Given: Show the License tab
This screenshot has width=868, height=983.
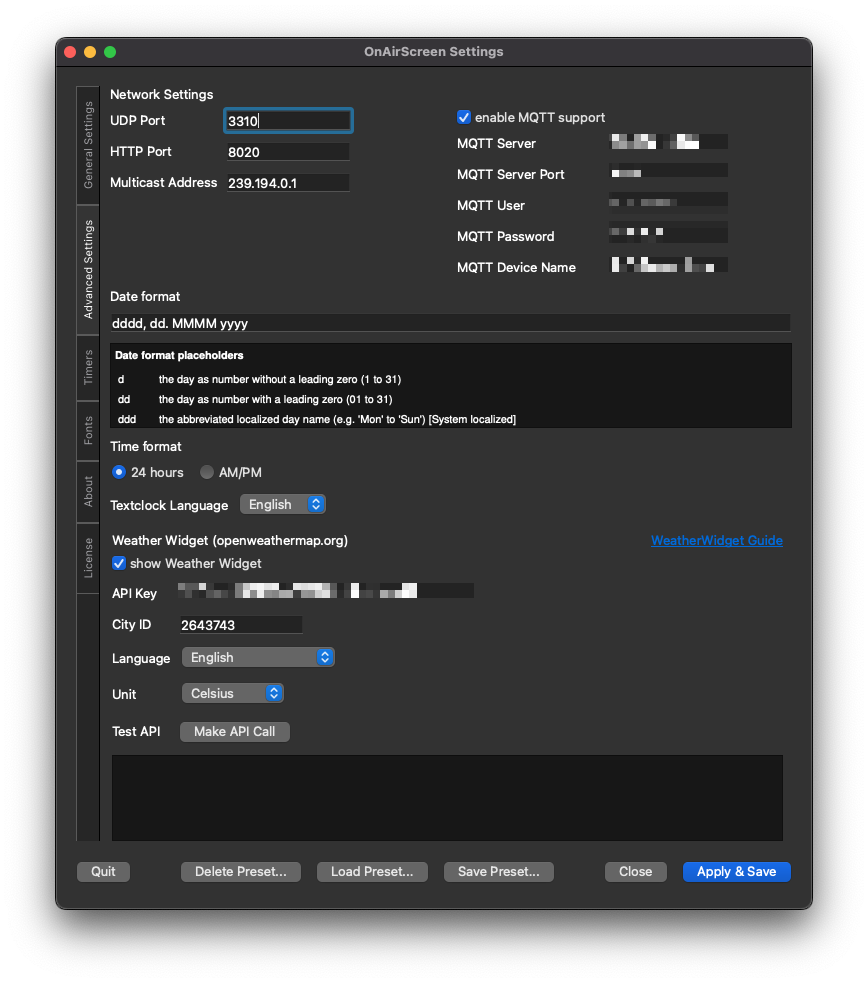Looking at the screenshot, I should click(x=88, y=558).
